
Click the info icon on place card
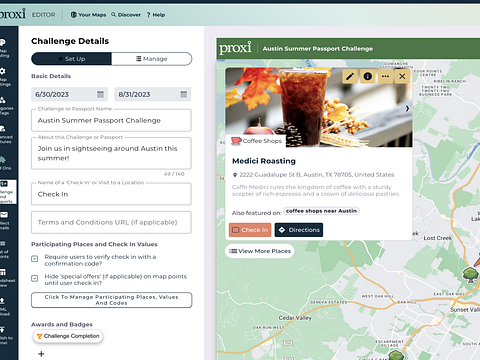coord(368,76)
